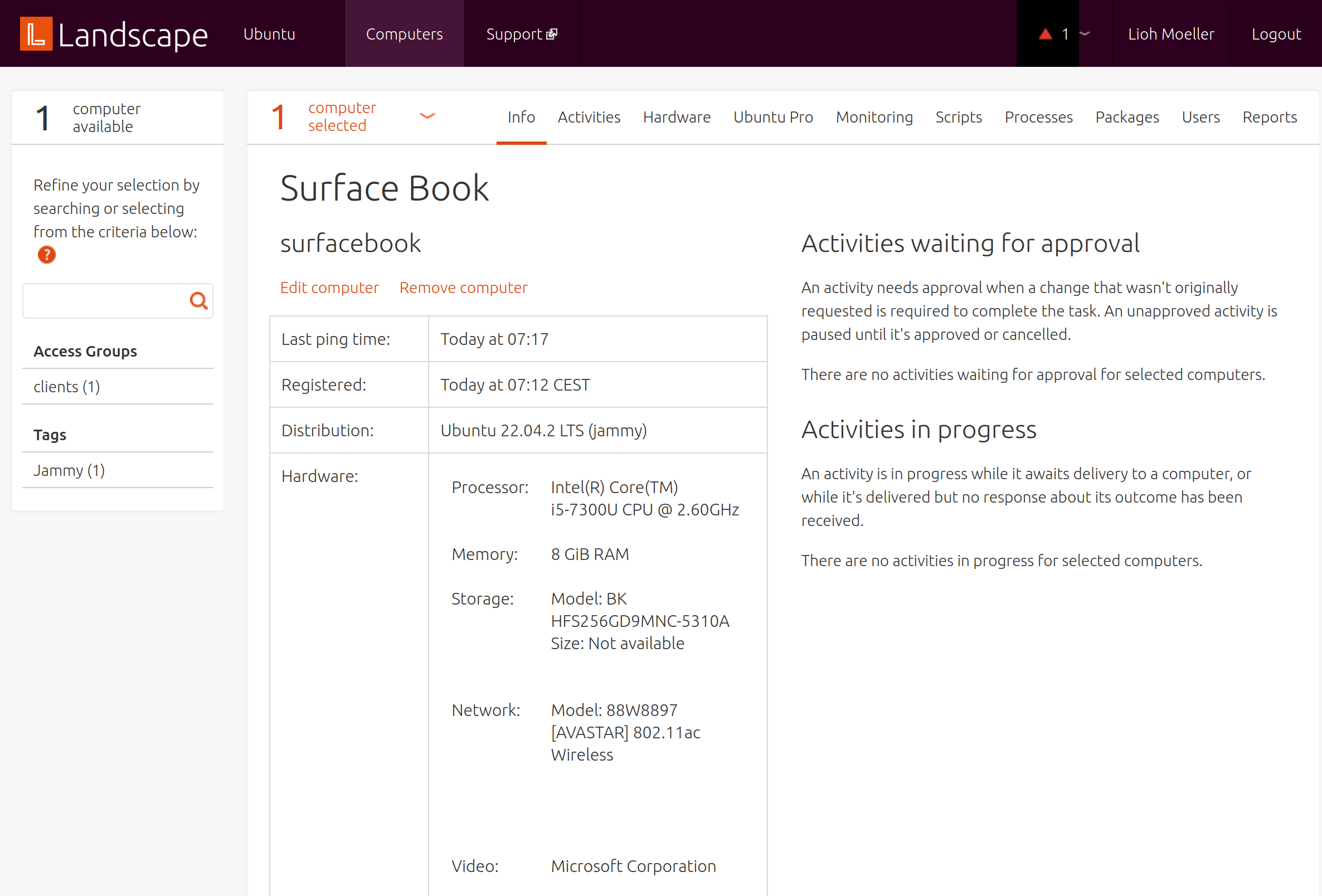This screenshot has height=896, width=1322.
Task: Click the 'Network:' label
Action: pos(485,710)
